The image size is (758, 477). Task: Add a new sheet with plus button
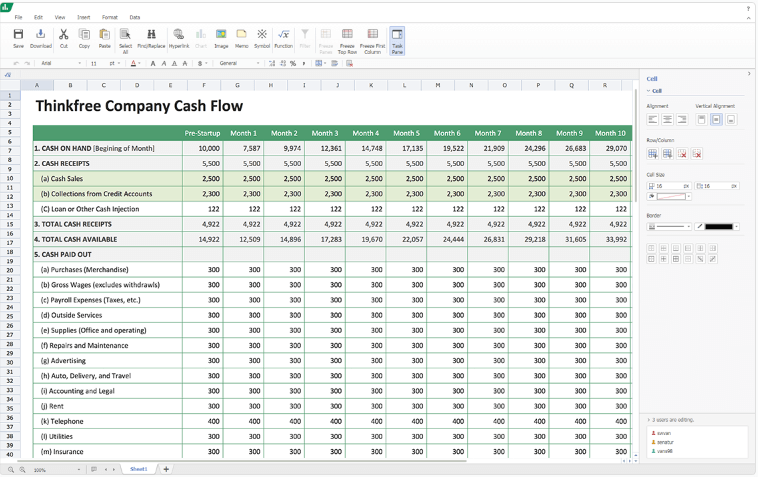point(166,469)
